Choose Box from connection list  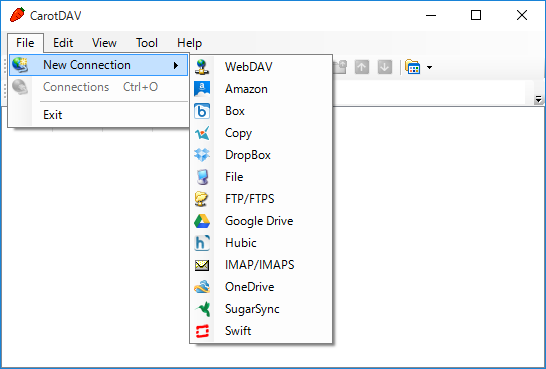(261, 111)
